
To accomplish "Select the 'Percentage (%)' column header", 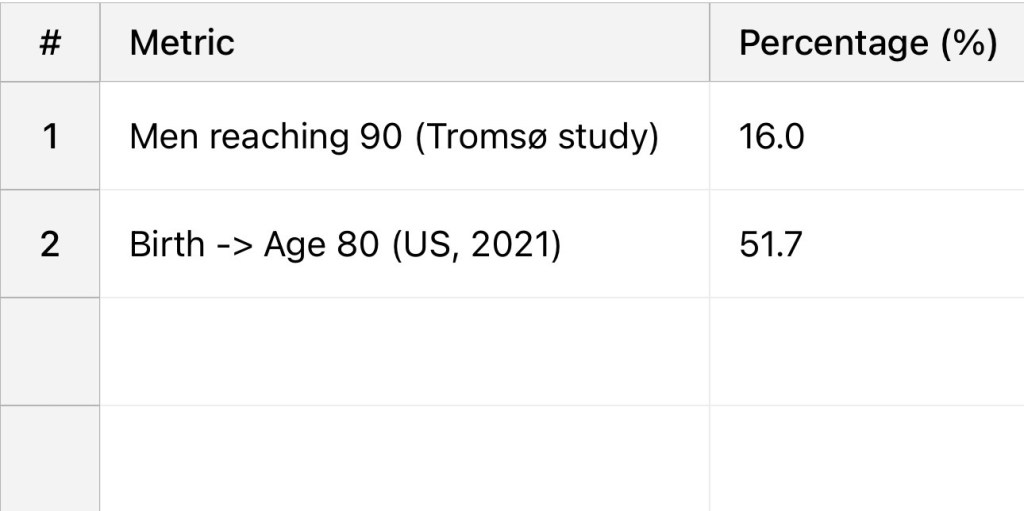I will tap(867, 43).
